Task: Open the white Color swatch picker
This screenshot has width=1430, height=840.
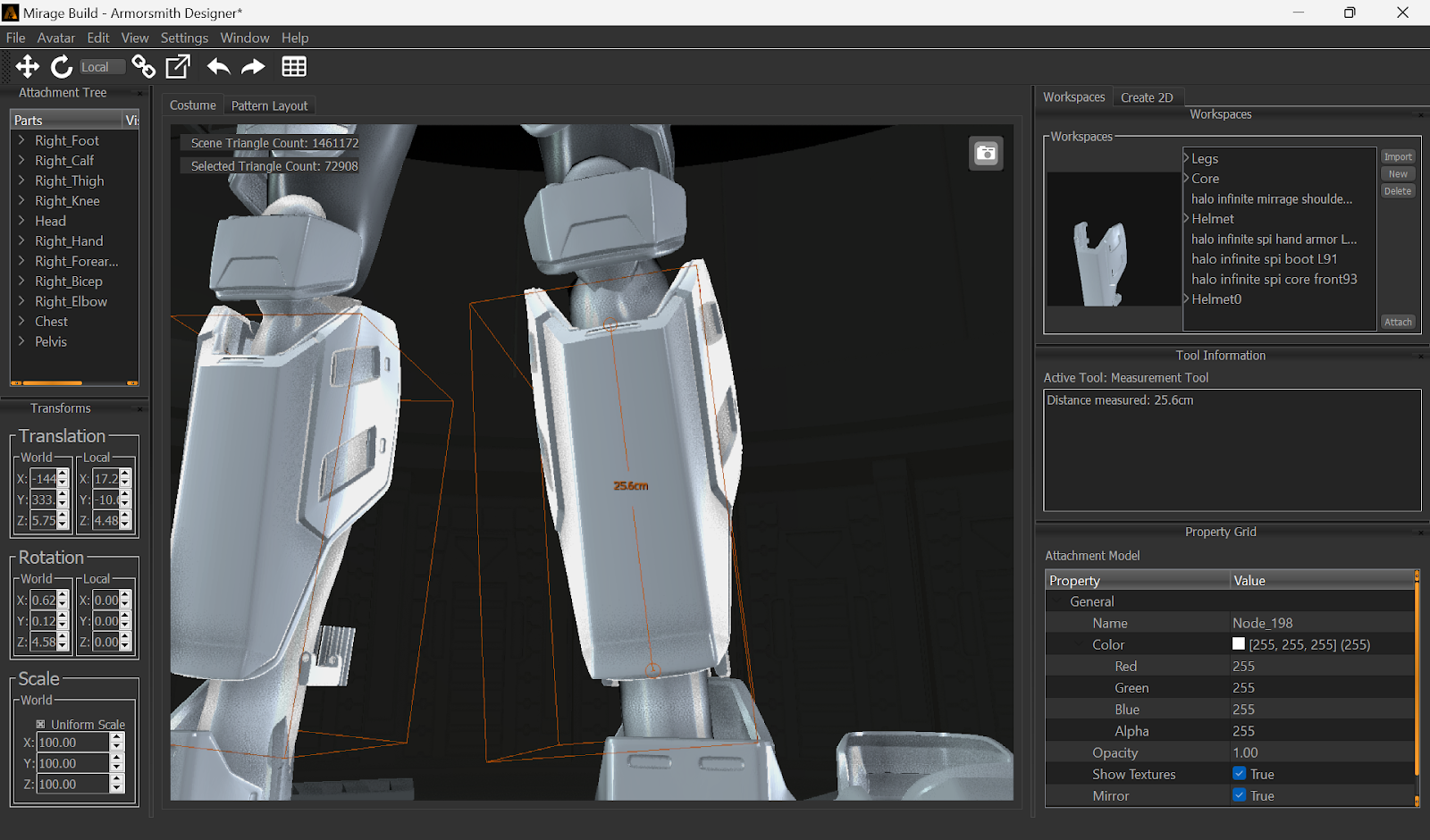Action: click(x=1239, y=643)
